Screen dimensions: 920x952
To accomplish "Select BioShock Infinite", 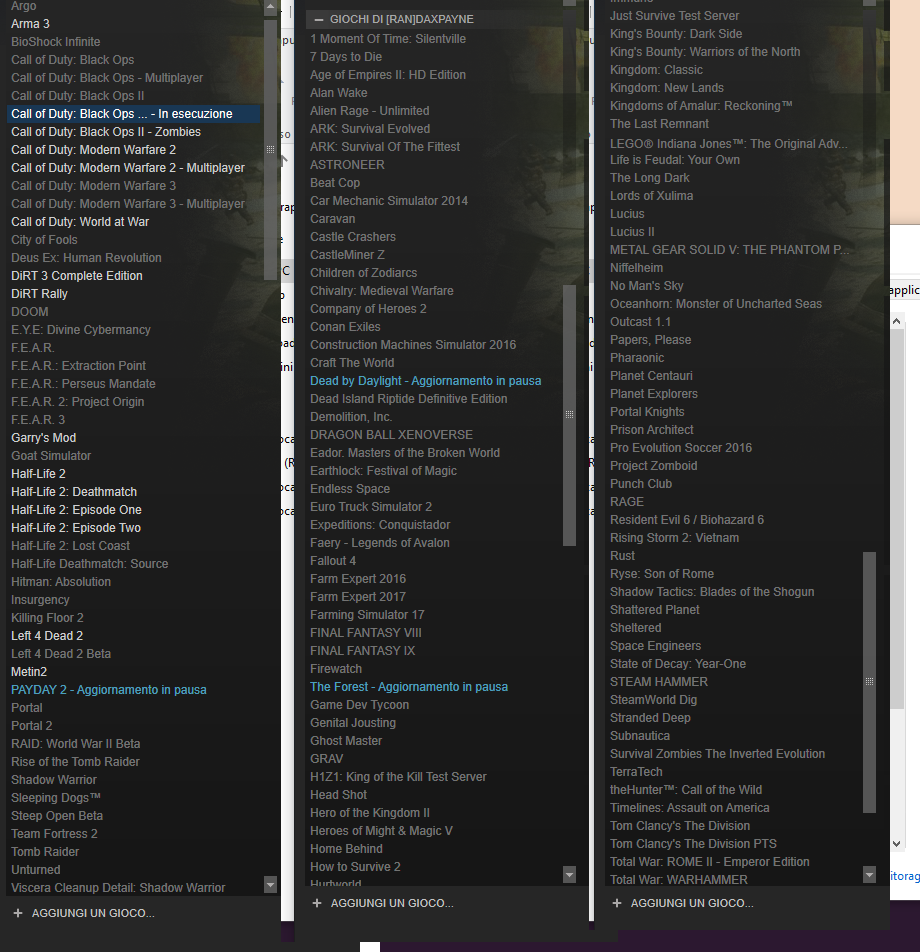I will (x=55, y=42).
